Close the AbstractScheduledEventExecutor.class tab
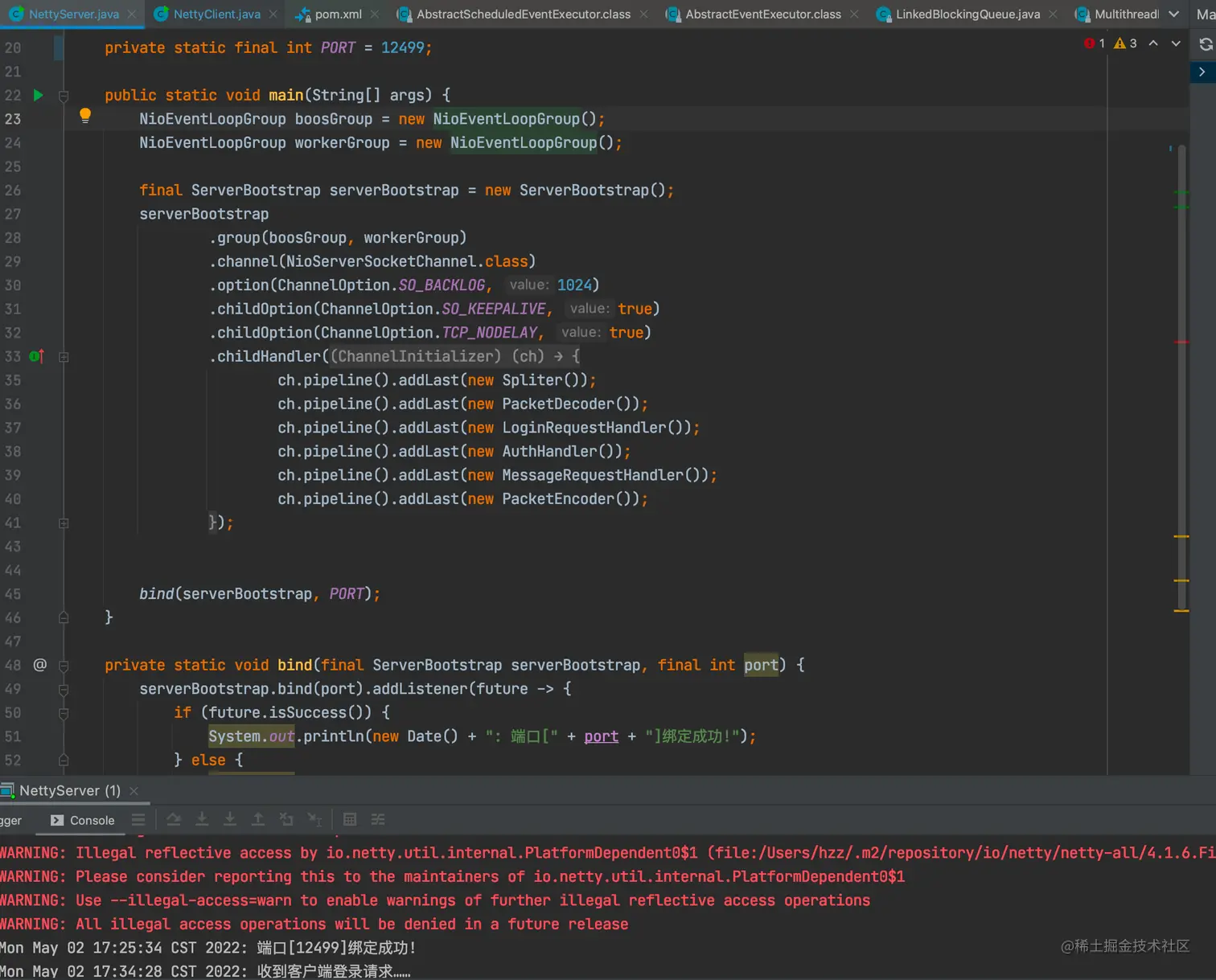Viewport: 1216px width, 980px height. click(643, 14)
